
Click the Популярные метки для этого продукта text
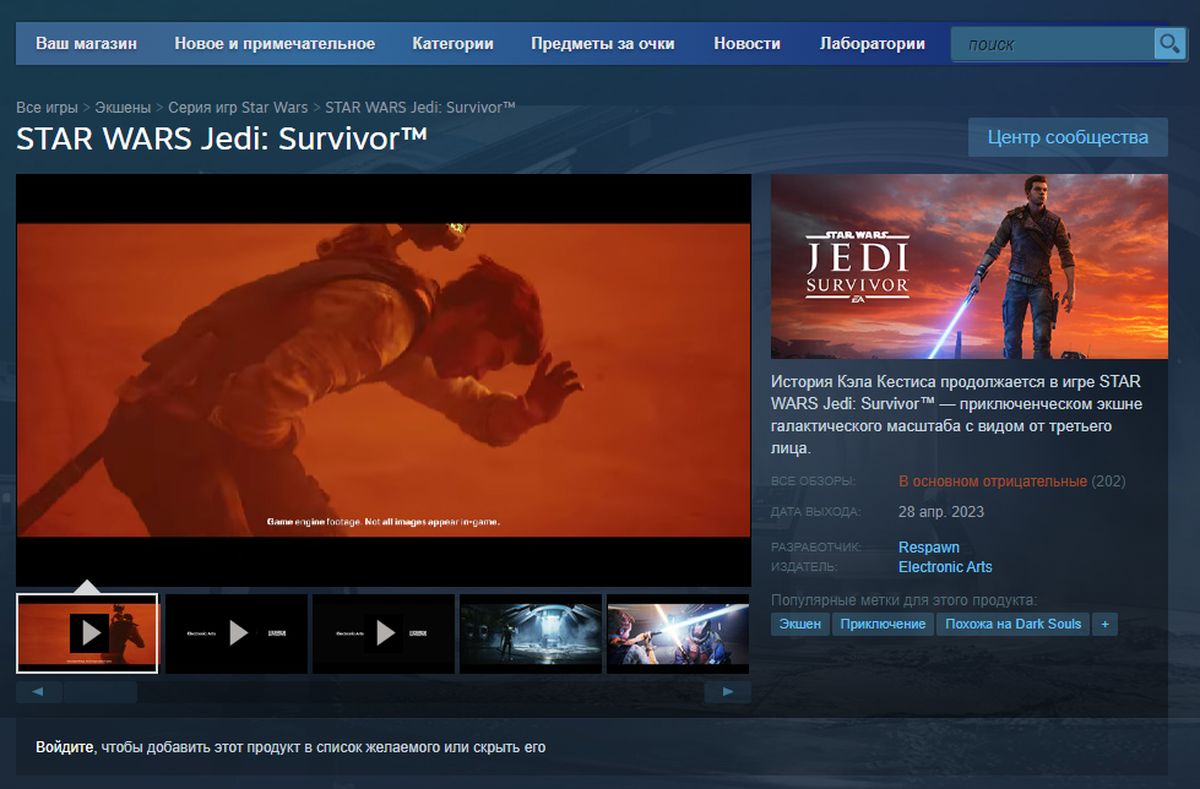(904, 600)
